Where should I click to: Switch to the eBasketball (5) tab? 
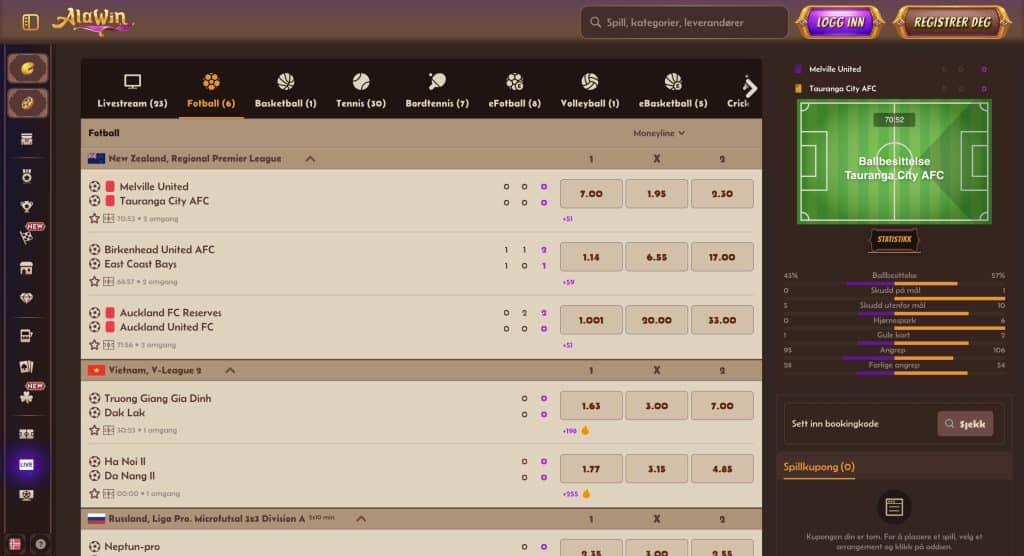pos(673,90)
